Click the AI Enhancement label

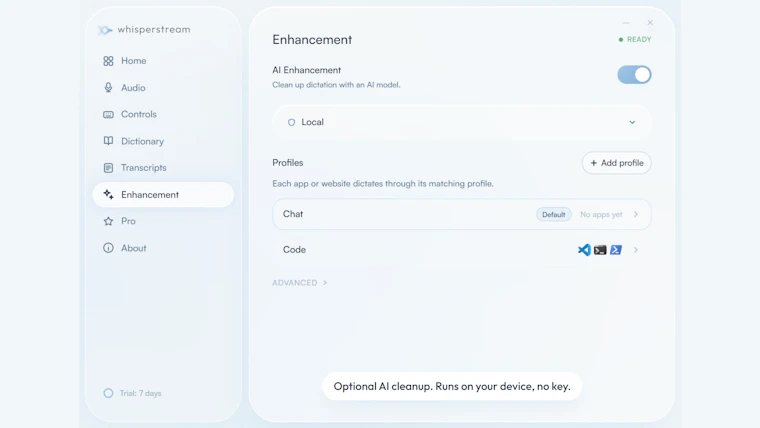[306, 70]
